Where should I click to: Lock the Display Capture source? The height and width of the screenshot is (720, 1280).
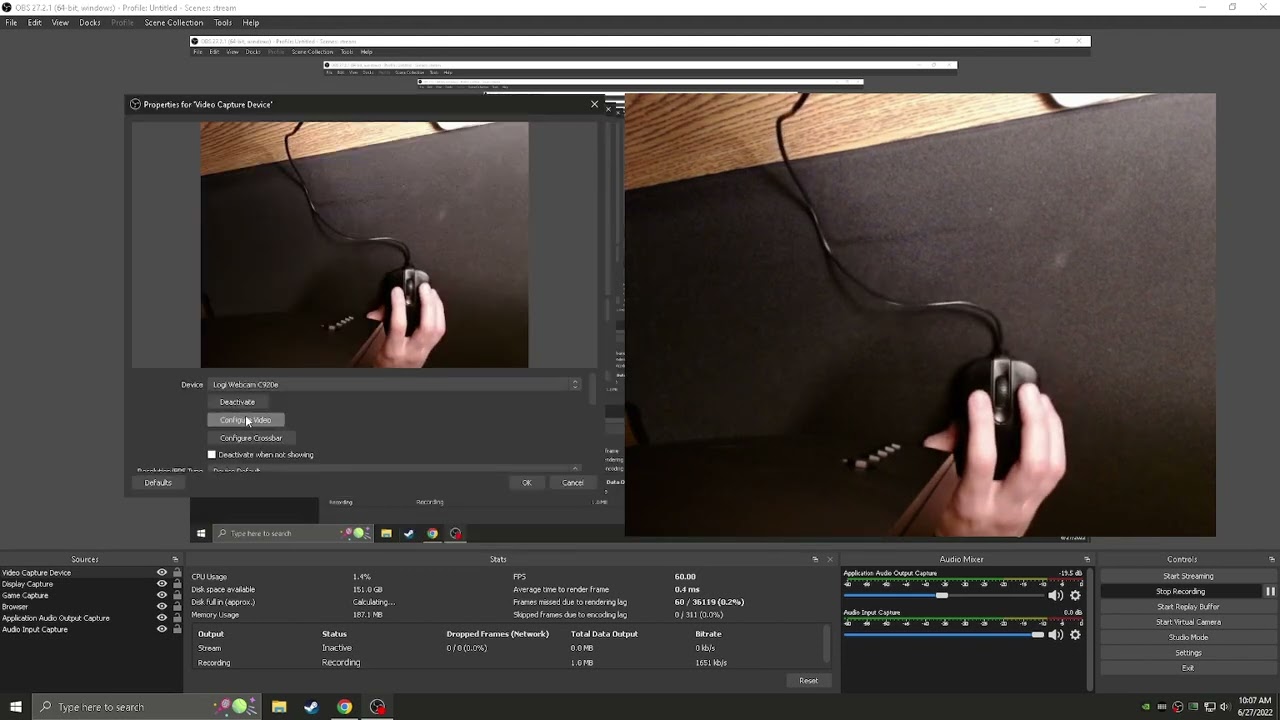coord(177,584)
